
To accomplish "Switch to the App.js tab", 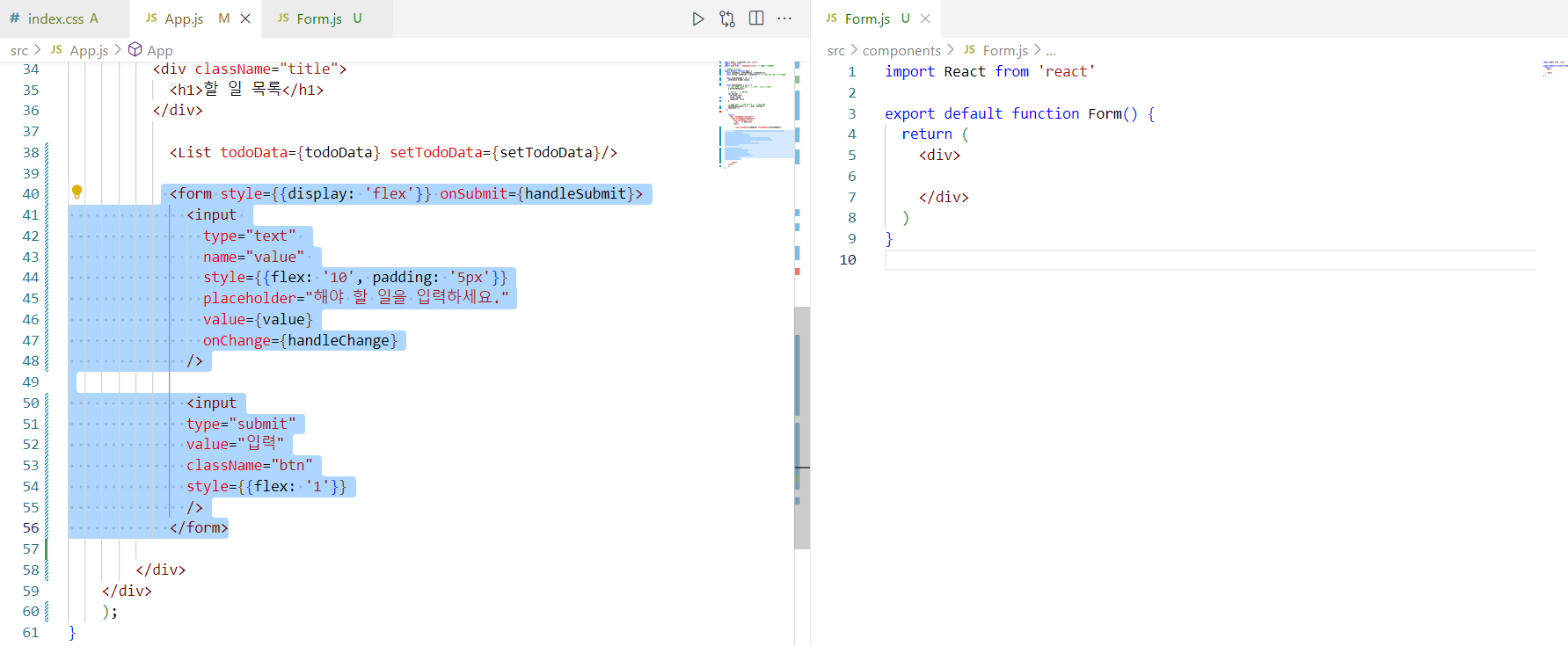I will click(x=183, y=18).
